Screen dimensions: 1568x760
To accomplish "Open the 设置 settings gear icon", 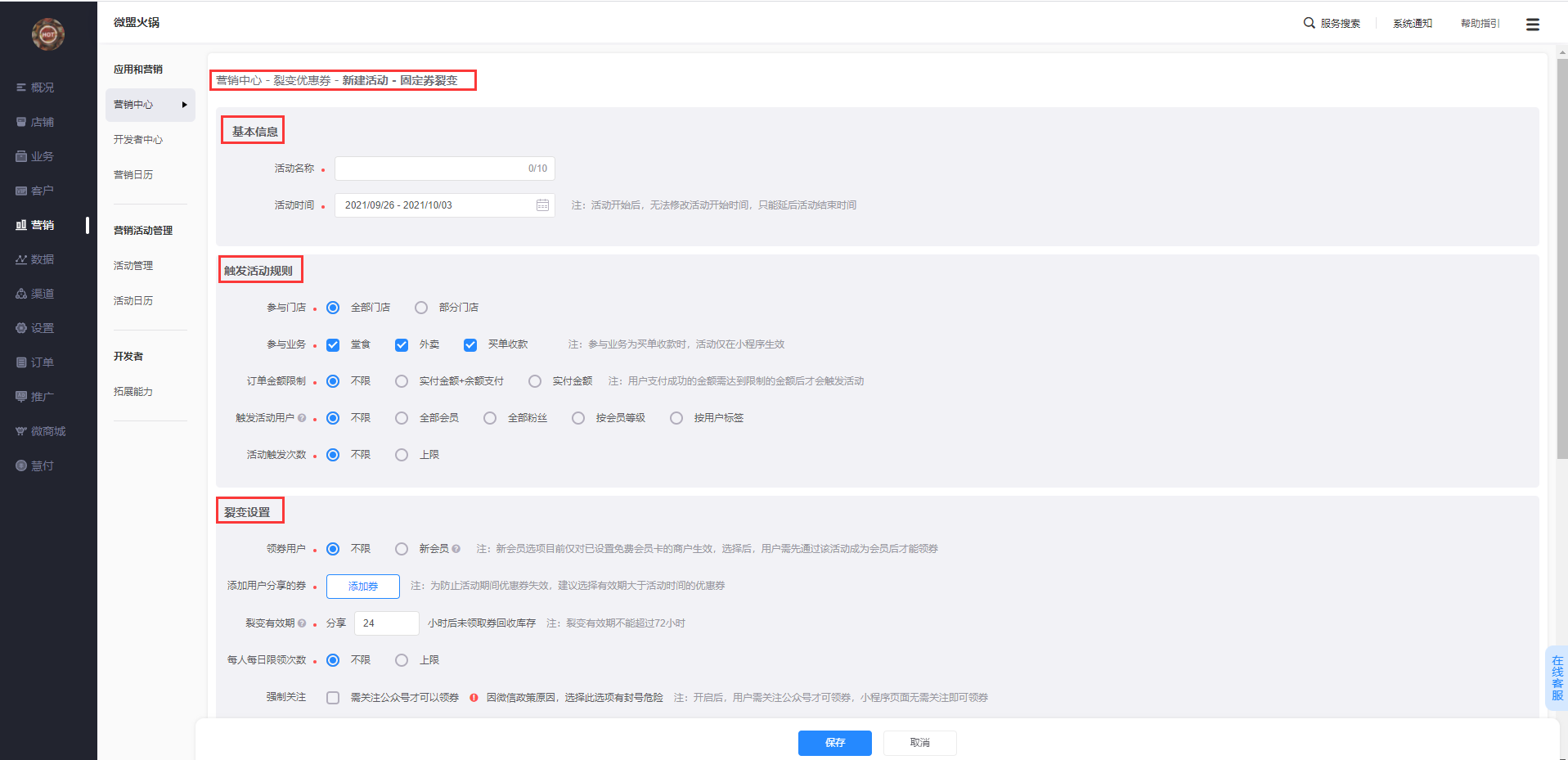I will (21, 328).
